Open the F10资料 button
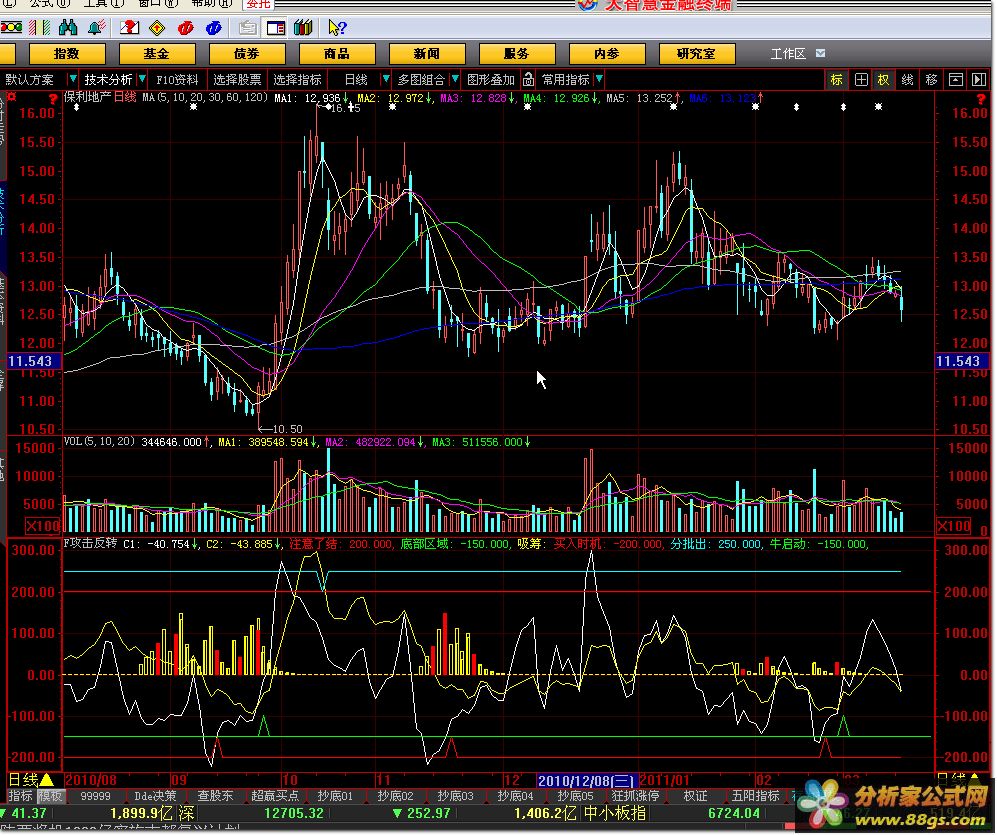This screenshot has height=835, width=997. (177, 79)
